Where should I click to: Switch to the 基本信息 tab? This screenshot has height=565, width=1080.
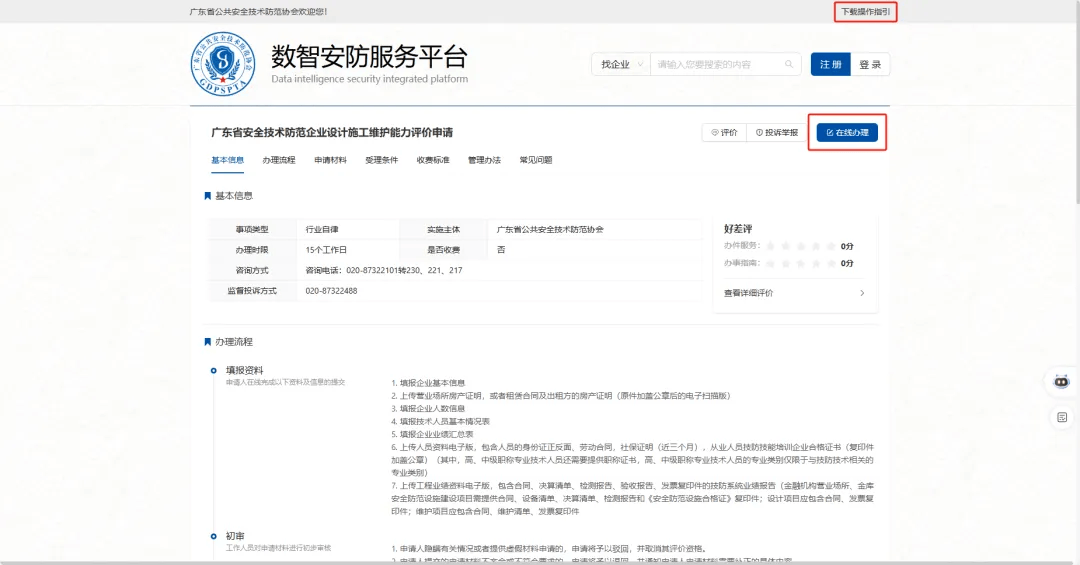(x=227, y=160)
